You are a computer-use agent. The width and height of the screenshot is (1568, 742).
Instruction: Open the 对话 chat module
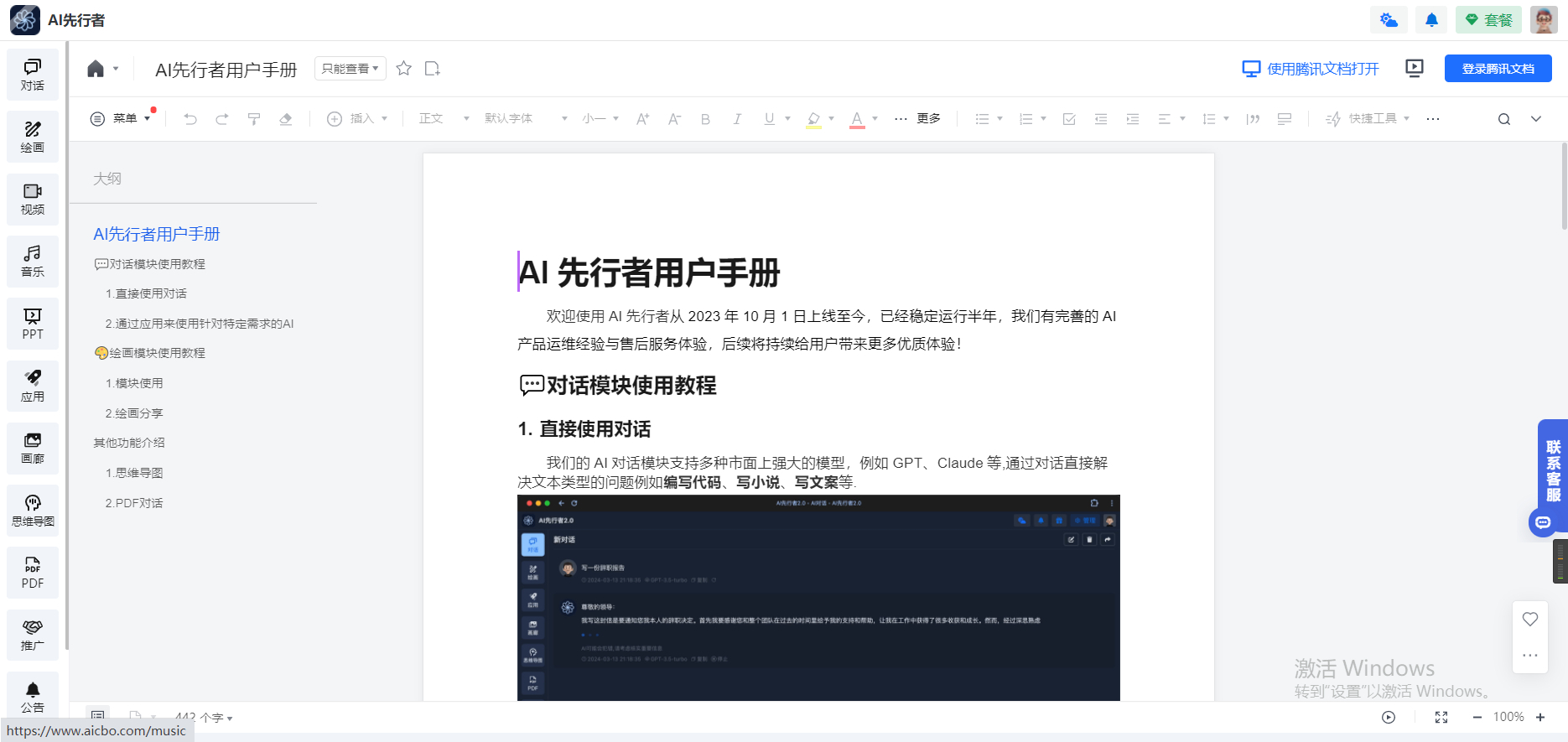coord(33,75)
